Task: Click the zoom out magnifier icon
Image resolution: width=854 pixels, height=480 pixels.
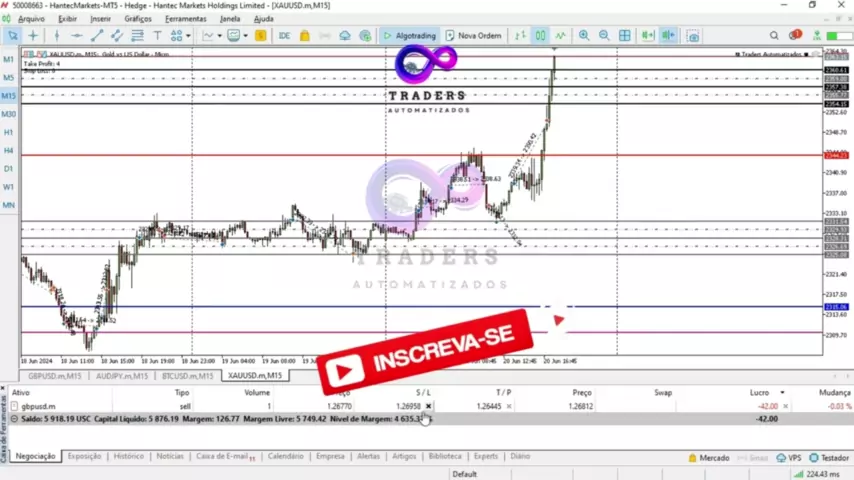Action: coord(603,36)
